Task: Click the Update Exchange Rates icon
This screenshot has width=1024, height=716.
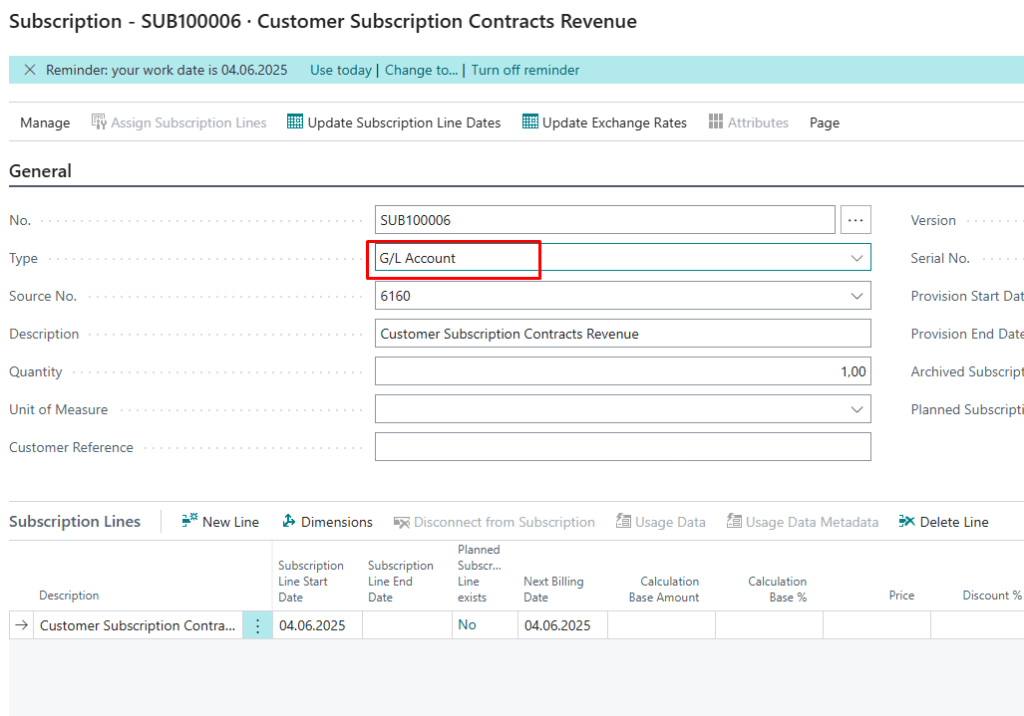Action: 530,122
